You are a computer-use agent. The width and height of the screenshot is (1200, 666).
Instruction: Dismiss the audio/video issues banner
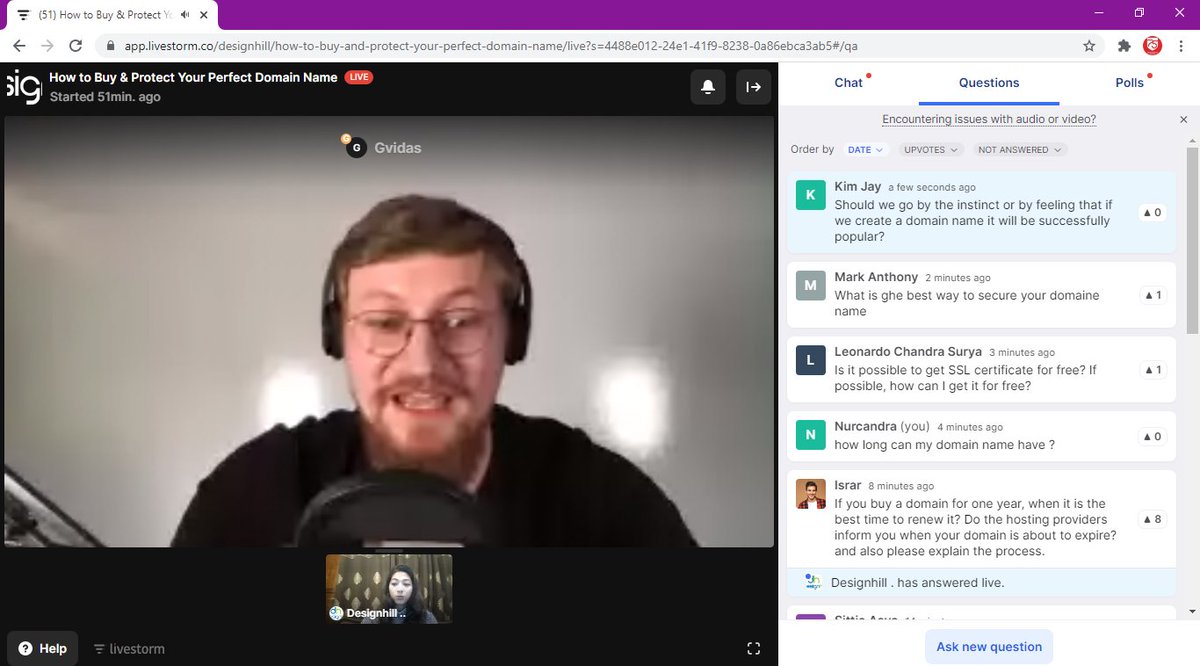[1184, 119]
